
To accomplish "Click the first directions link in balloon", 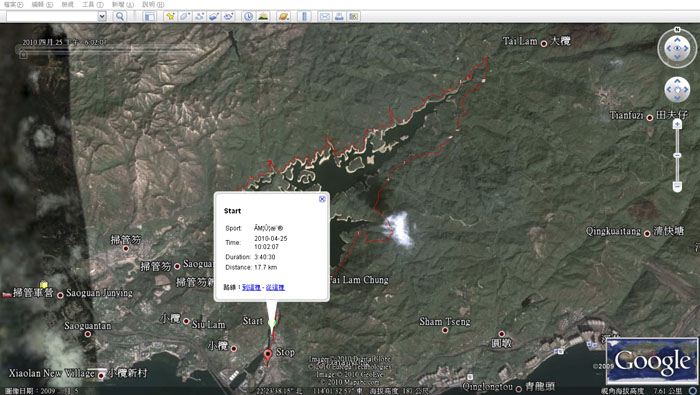I will click(x=251, y=287).
